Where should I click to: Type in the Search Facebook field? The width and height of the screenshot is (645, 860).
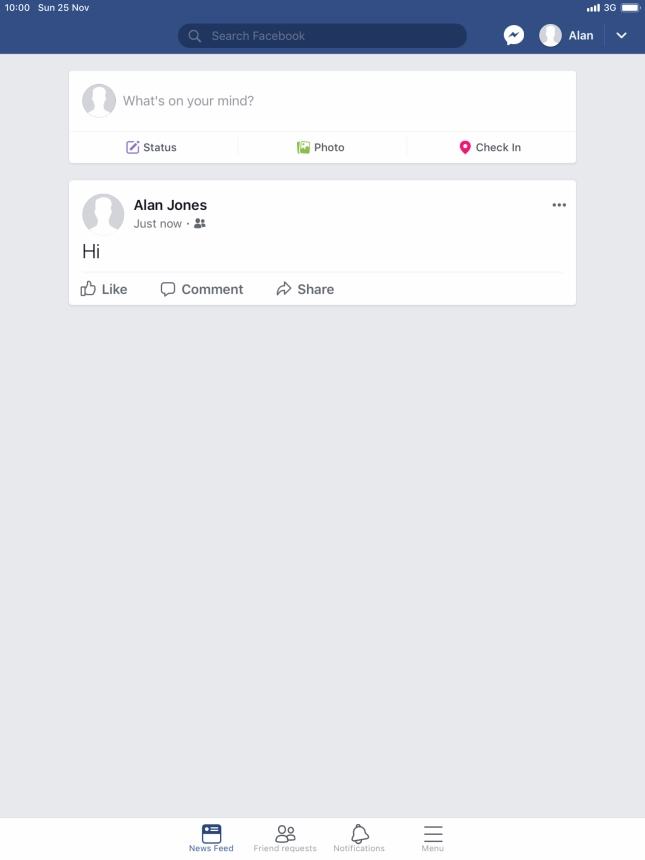click(x=330, y=36)
